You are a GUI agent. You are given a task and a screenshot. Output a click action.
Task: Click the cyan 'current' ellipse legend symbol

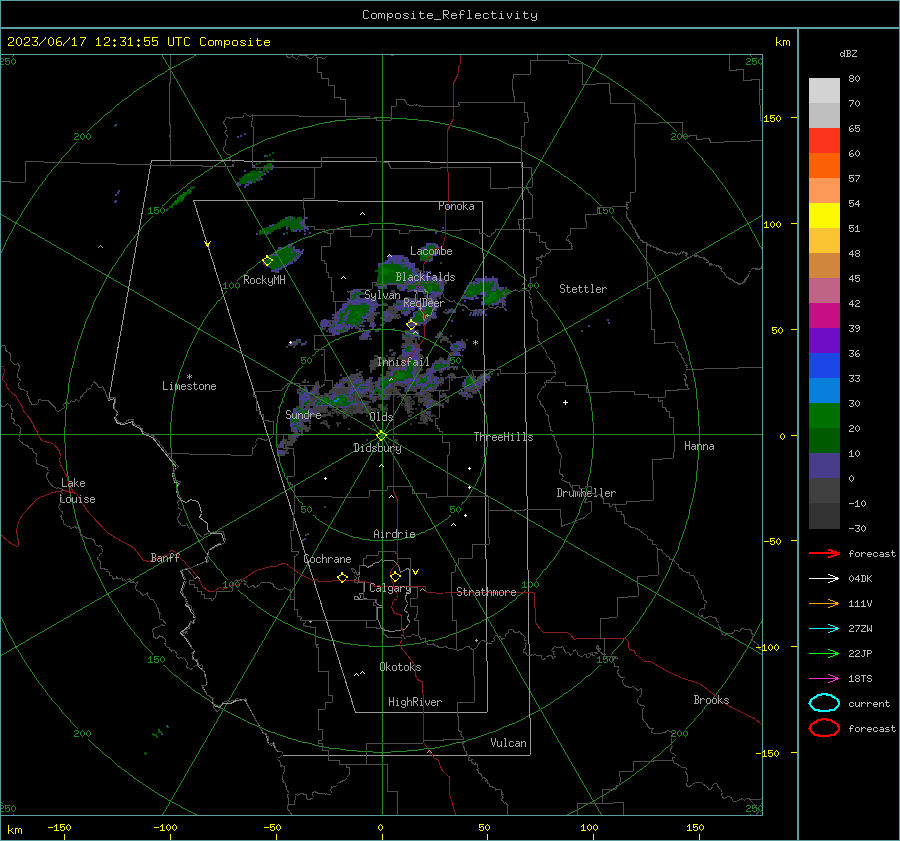(x=824, y=703)
